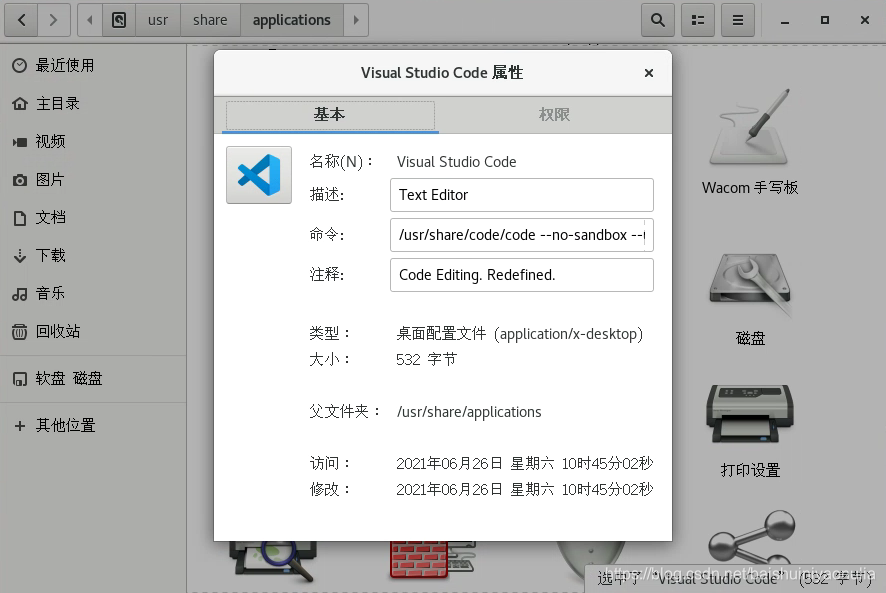Viewport: 886px width, 593px height.
Task: Go back with the left arrow button
Action: tap(21, 20)
